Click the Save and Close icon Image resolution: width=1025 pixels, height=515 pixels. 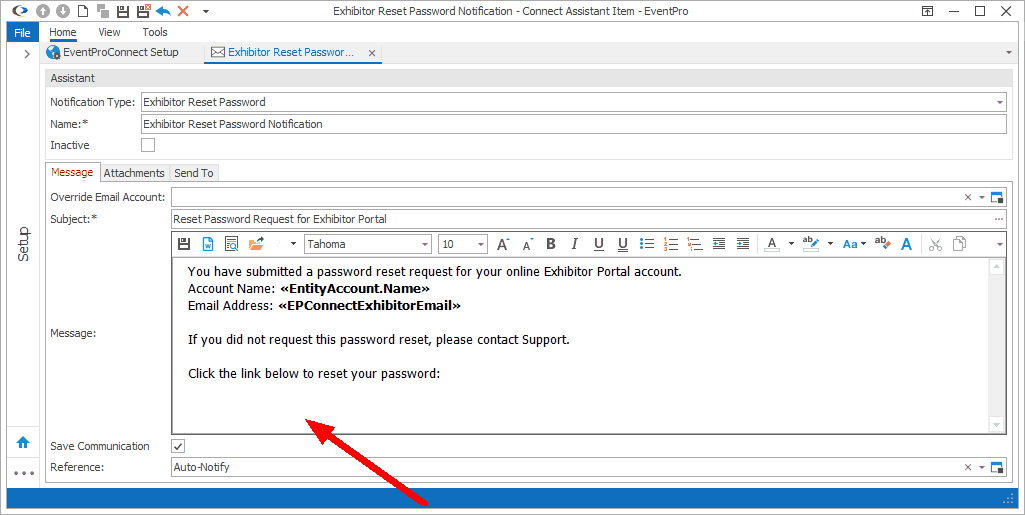click(x=143, y=11)
